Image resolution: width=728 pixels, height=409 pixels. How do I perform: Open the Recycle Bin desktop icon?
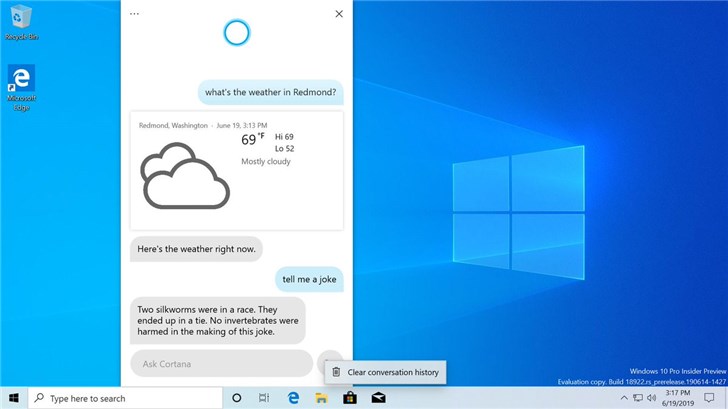pyautogui.click(x=21, y=23)
